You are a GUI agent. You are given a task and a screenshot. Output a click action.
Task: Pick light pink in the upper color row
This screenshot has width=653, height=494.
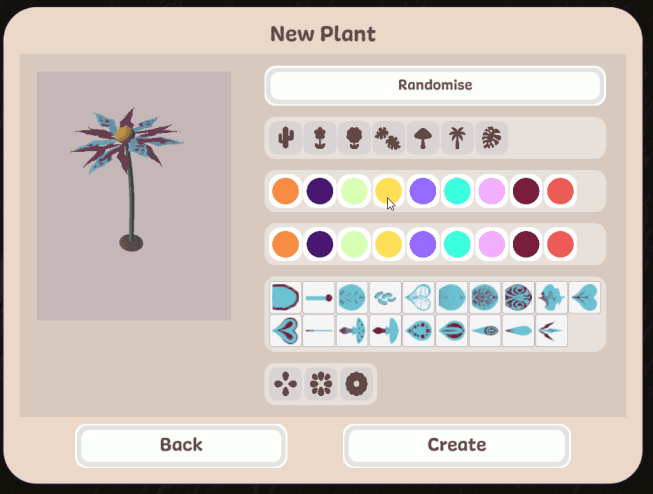pyautogui.click(x=491, y=191)
